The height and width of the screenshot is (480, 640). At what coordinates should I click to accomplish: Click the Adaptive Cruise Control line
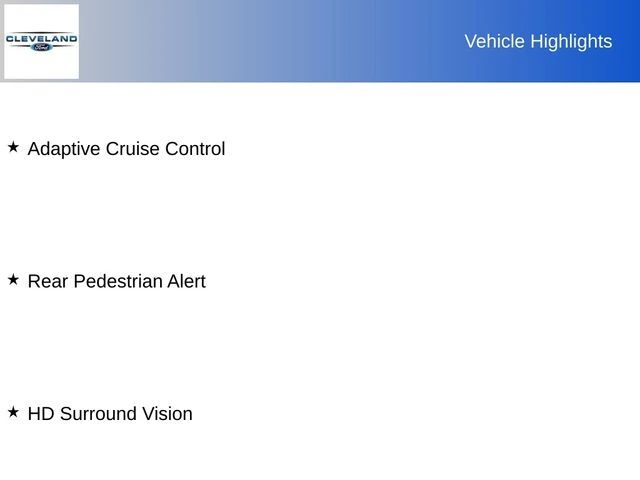click(126, 149)
